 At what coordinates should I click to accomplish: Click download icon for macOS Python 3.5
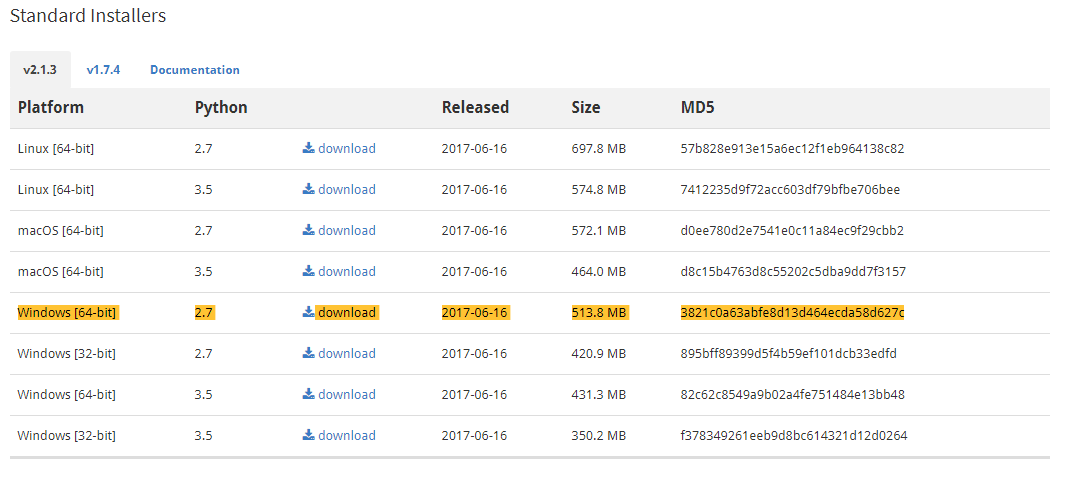(308, 271)
